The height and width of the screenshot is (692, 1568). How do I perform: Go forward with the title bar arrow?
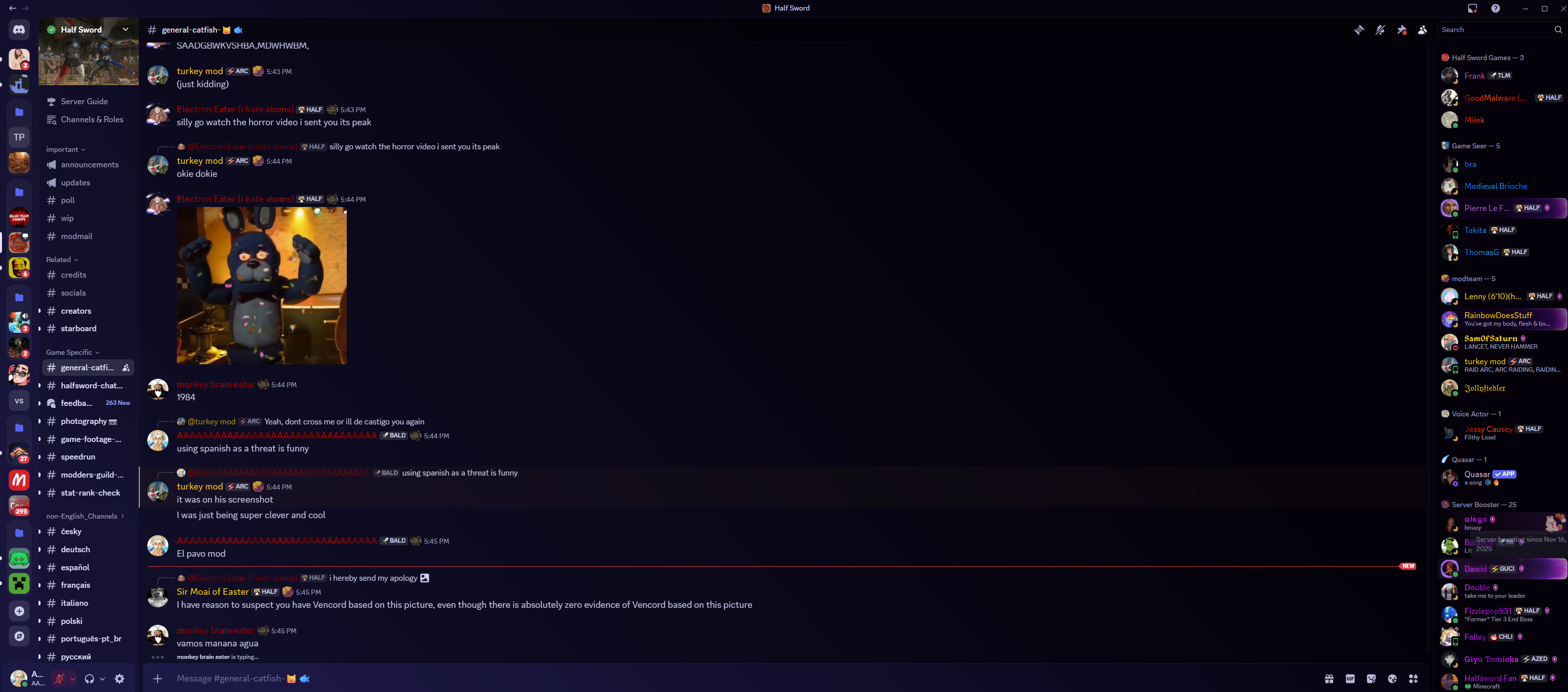(26, 9)
